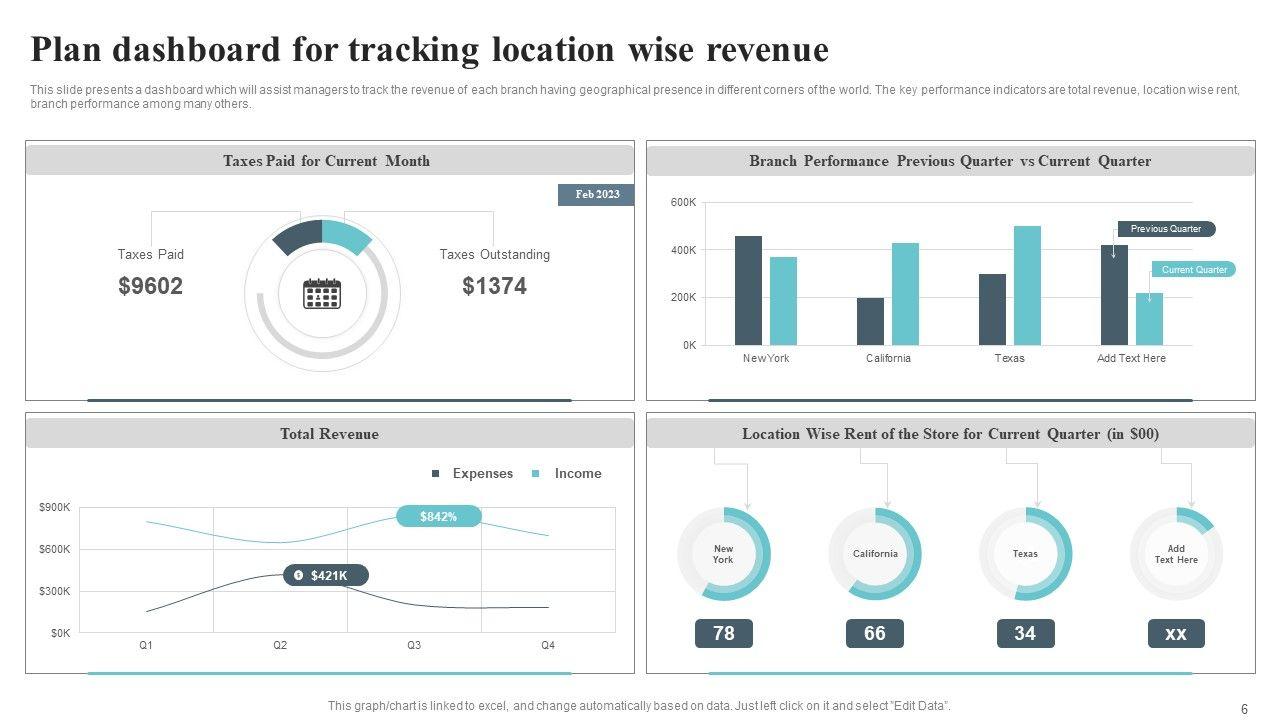The image size is (1280, 720).
Task: Click the 'Texas' label under the bar chart
Action: [1010, 358]
